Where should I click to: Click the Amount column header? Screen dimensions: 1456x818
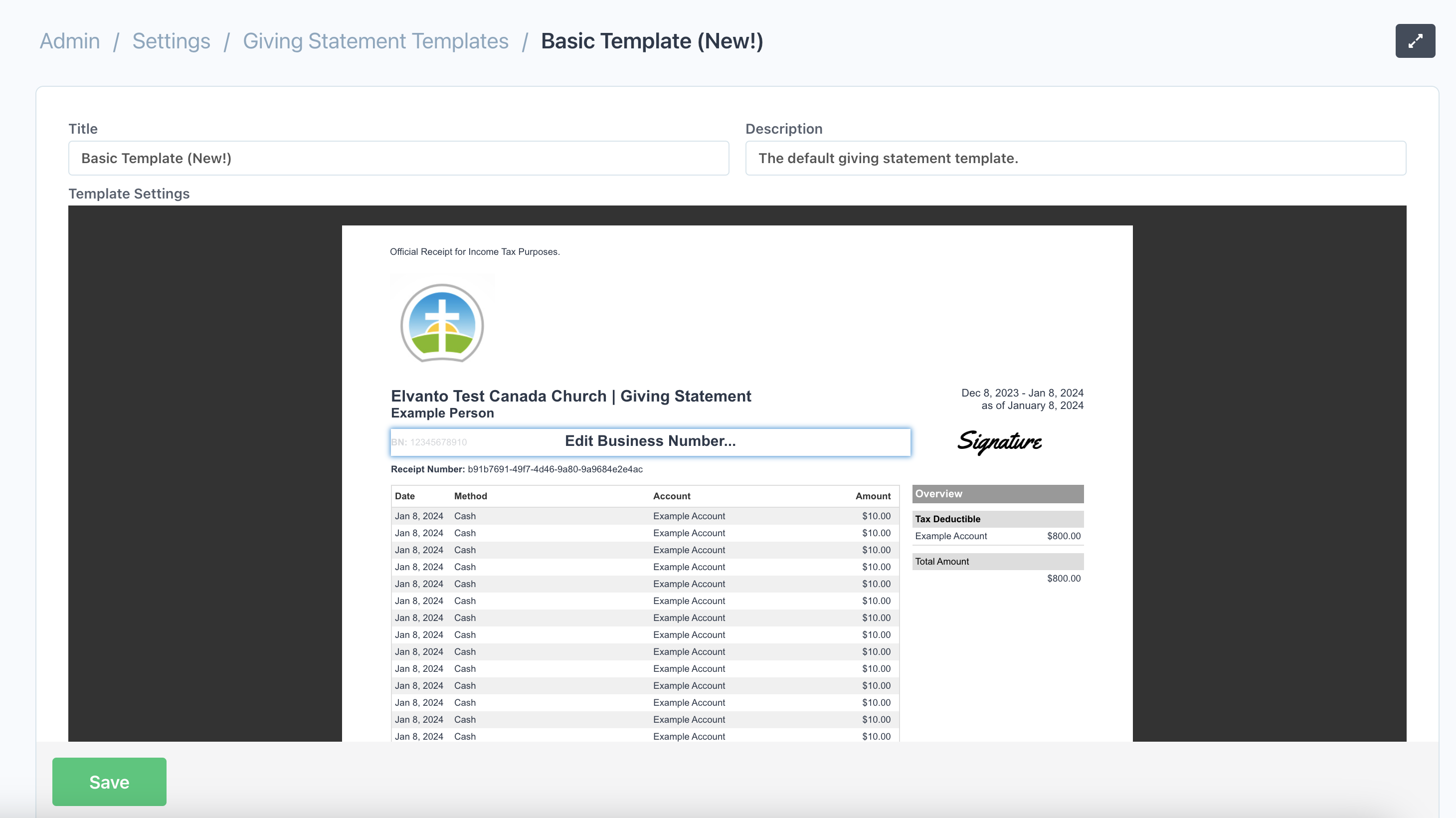(x=873, y=496)
